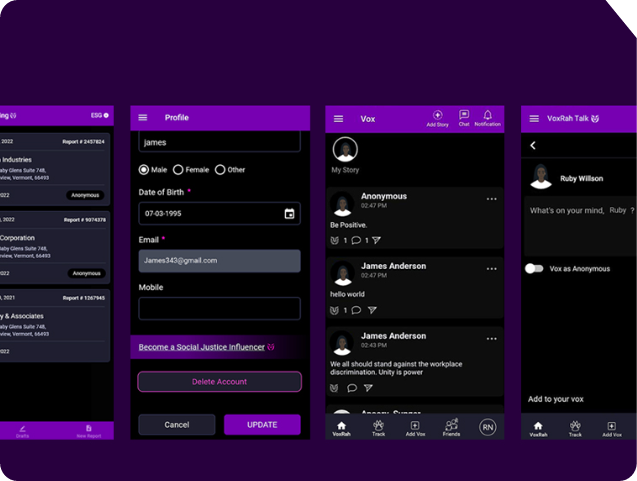Click the Date of Birth field
Viewport: 637px width, 481px height.
tap(219, 213)
